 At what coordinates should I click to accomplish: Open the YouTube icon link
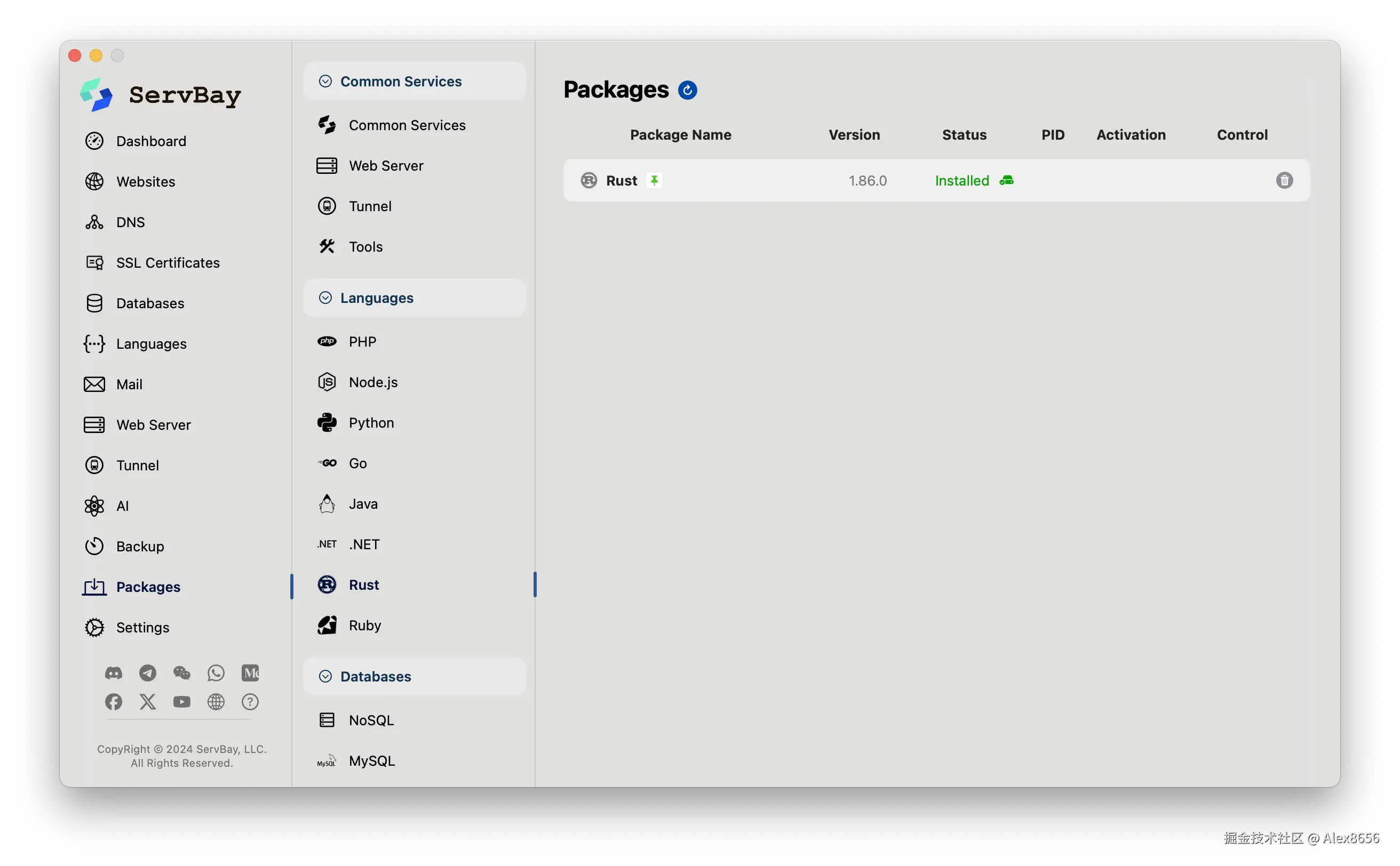point(181,702)
